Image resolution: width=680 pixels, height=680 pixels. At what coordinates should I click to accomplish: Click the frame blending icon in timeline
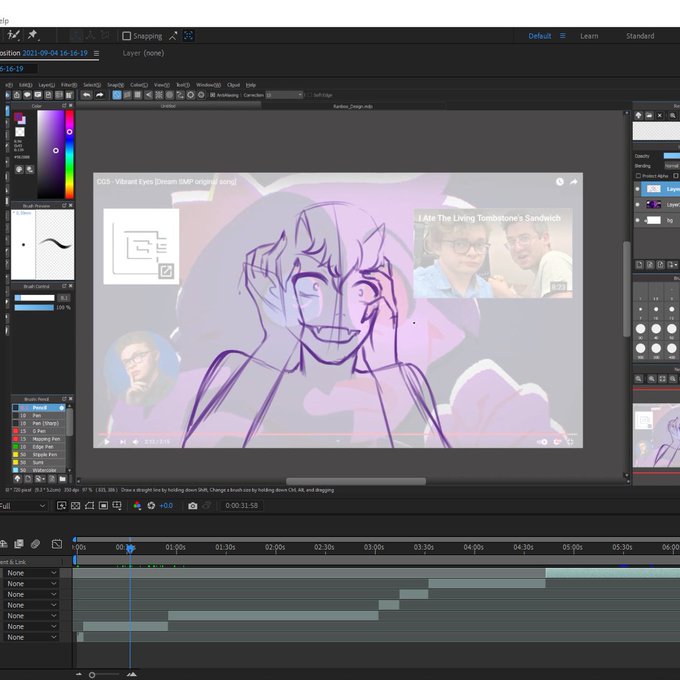tap(19, 544)
